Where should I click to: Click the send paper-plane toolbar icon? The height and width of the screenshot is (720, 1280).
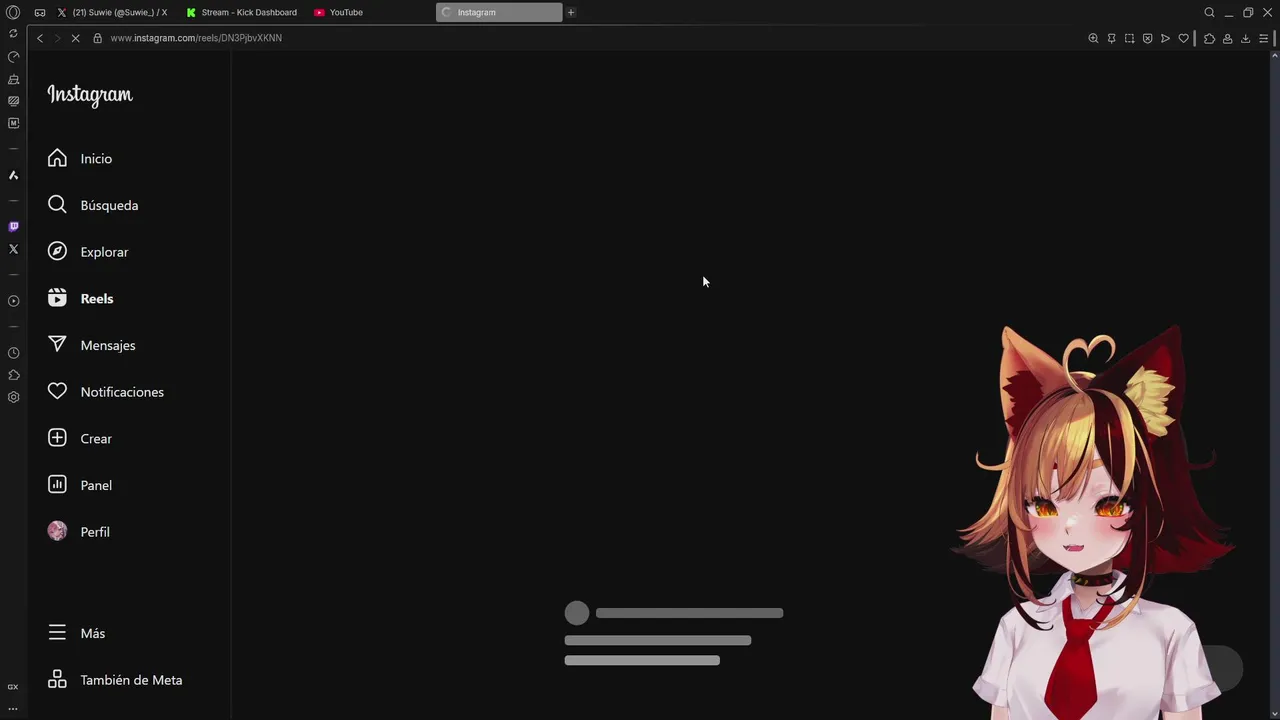click(x=1165, y=38)
